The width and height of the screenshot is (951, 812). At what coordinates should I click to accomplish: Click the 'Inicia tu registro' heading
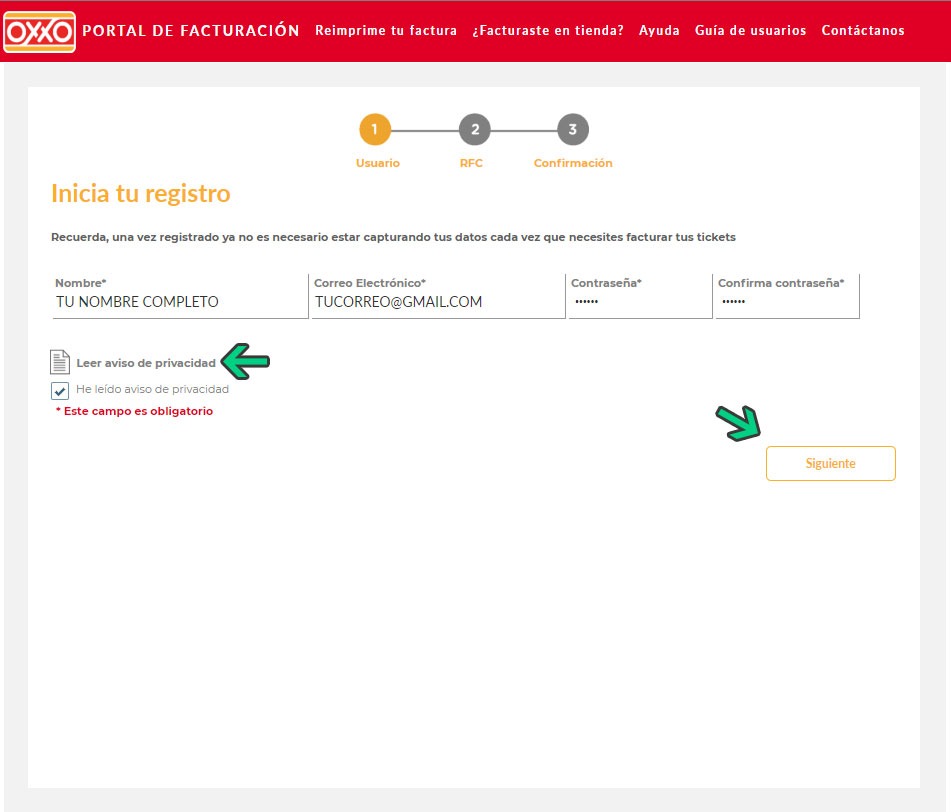141,193
